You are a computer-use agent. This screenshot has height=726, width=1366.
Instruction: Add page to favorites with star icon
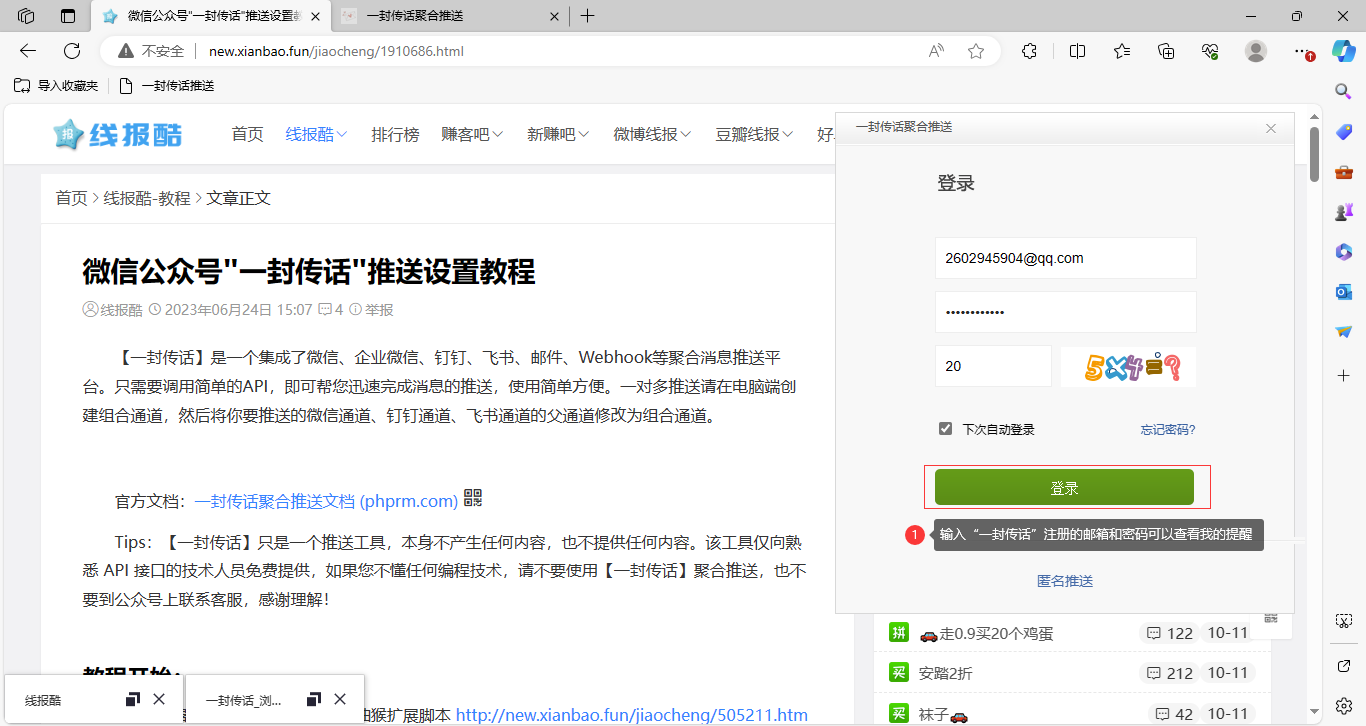coord(976,51)
